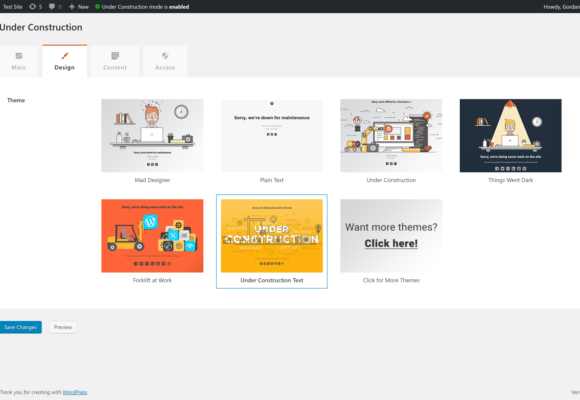This screenshot has width=580, height=400.
Task: Pick the Things Went Dark theme
Action: pos(510,135)
